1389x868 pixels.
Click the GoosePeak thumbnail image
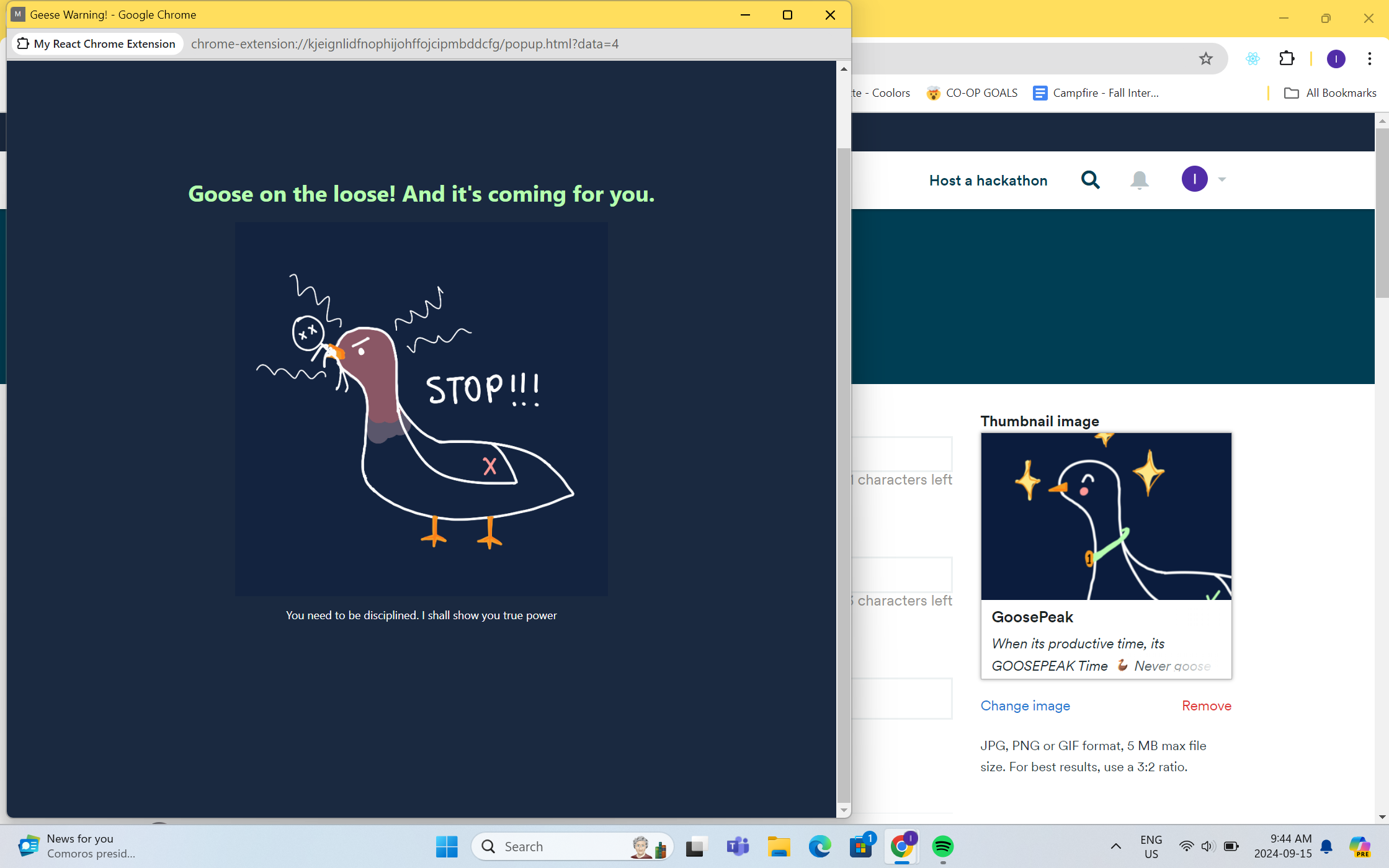tap(1105, 516)
